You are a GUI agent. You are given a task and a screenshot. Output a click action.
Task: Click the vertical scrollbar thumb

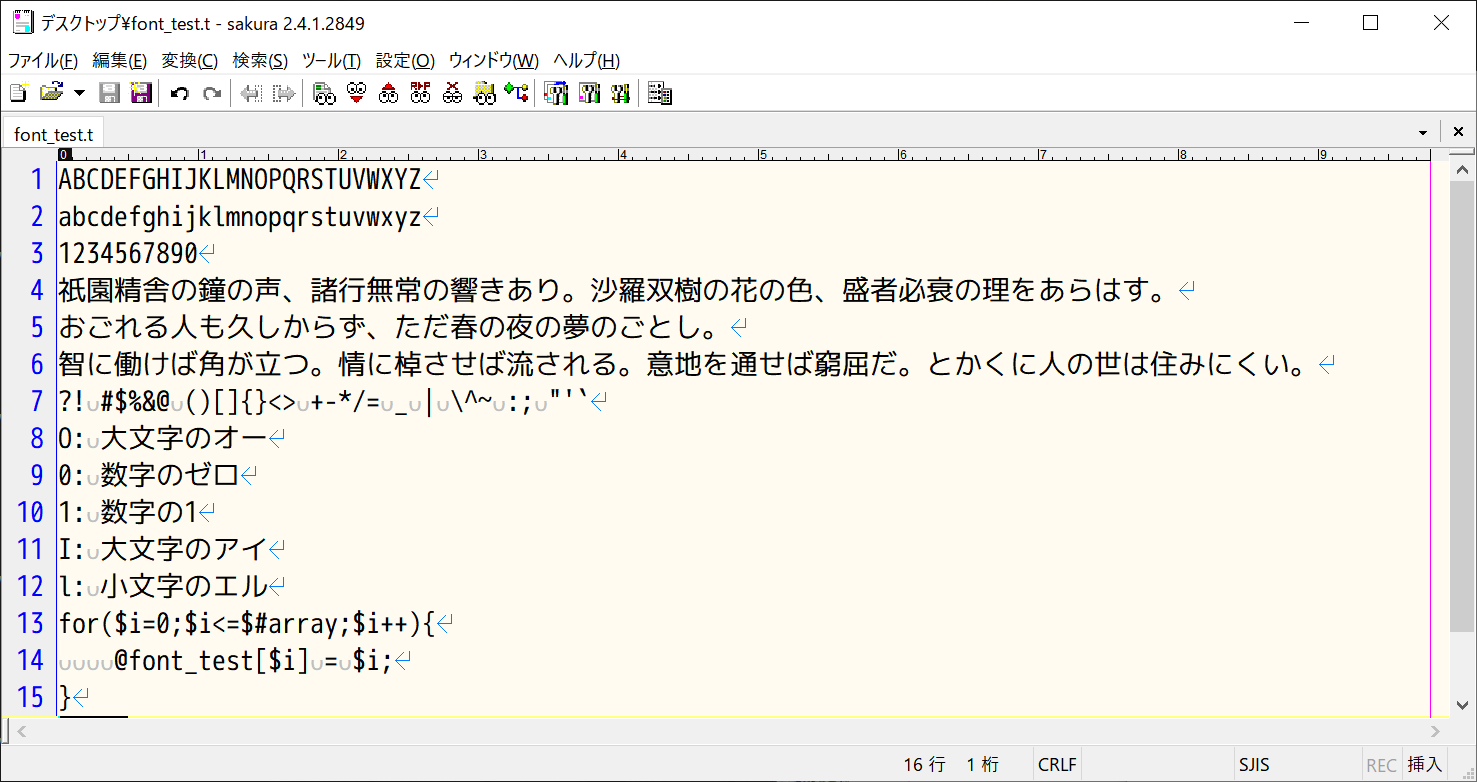(1461, 407)
